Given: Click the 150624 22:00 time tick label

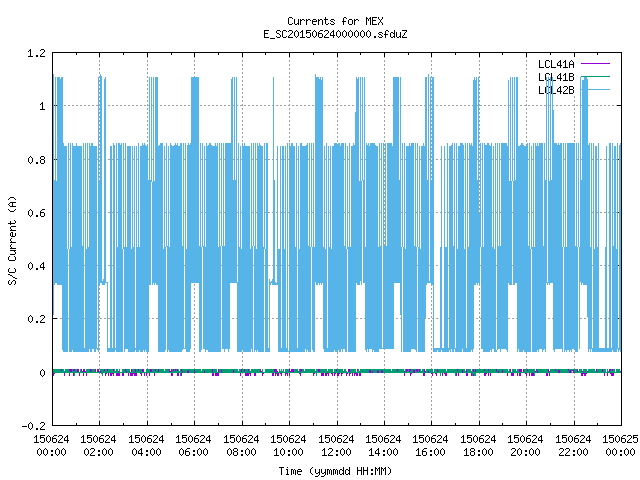Looking at the screenshot, I should click(x=573, y=446).
